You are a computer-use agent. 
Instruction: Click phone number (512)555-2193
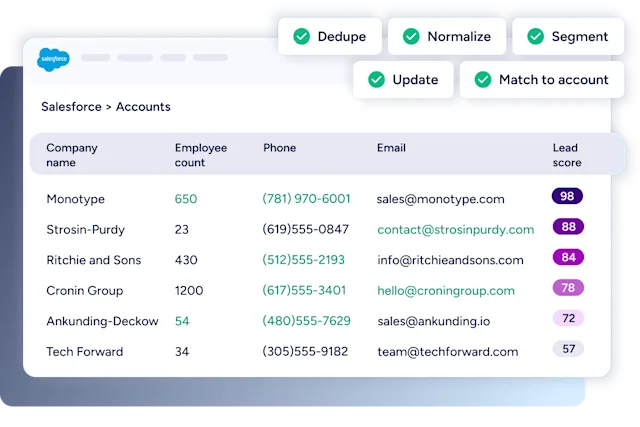tap(304, 260)
